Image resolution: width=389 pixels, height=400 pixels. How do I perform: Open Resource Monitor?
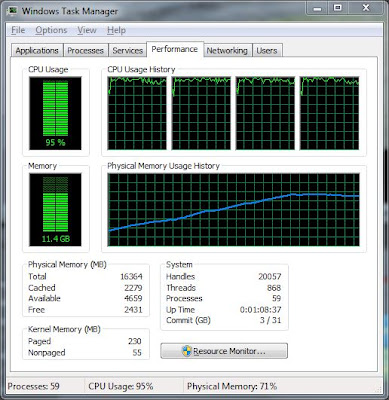point(224,351)
